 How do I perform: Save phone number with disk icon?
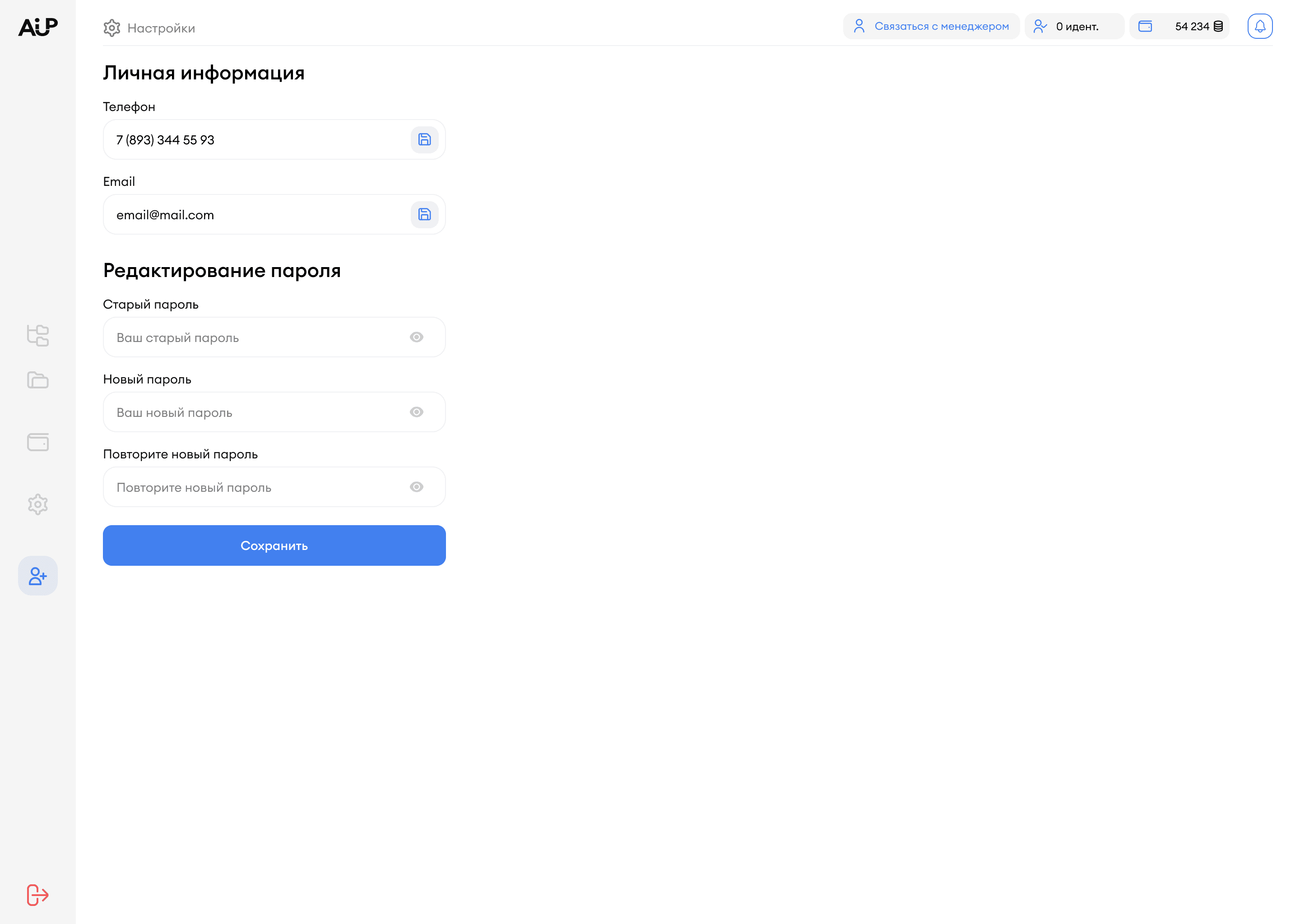pyautogui.click(x=424, y=139)
